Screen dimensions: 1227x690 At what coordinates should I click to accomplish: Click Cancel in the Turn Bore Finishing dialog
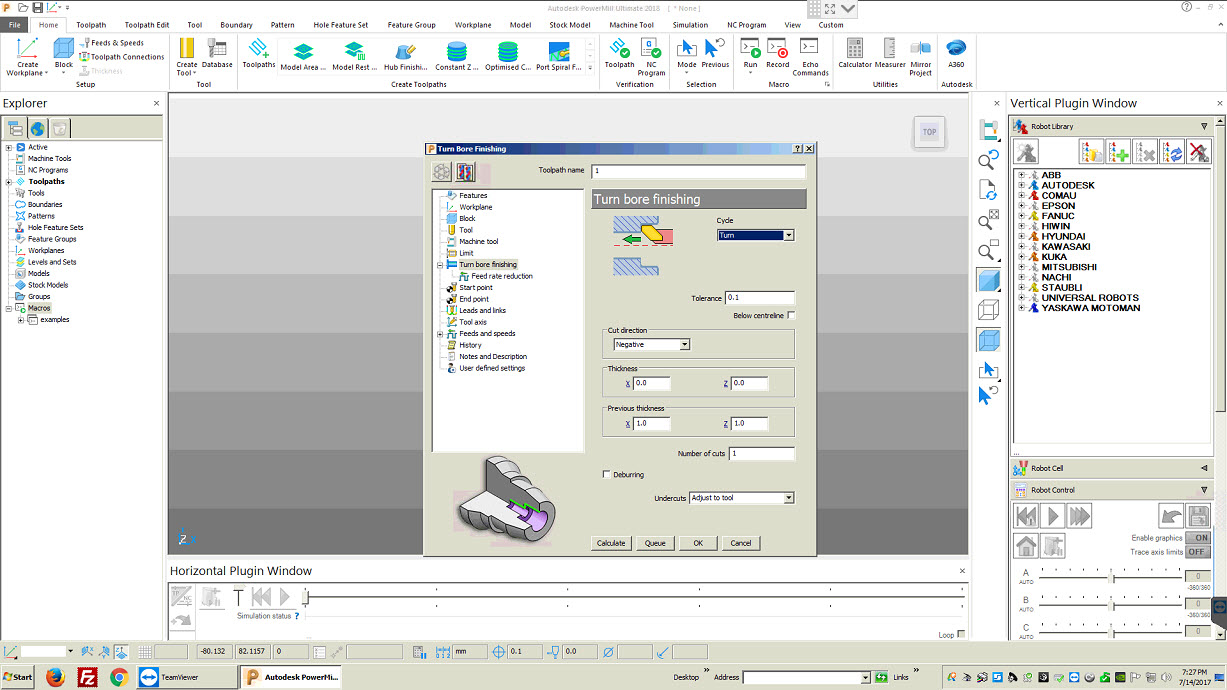[741, 543]
